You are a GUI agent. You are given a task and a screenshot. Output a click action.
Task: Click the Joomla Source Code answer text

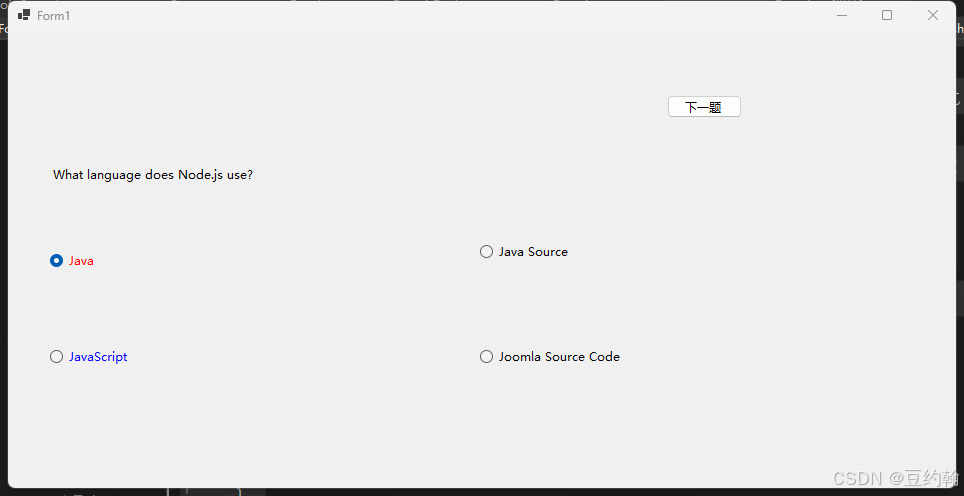[559, 356]
